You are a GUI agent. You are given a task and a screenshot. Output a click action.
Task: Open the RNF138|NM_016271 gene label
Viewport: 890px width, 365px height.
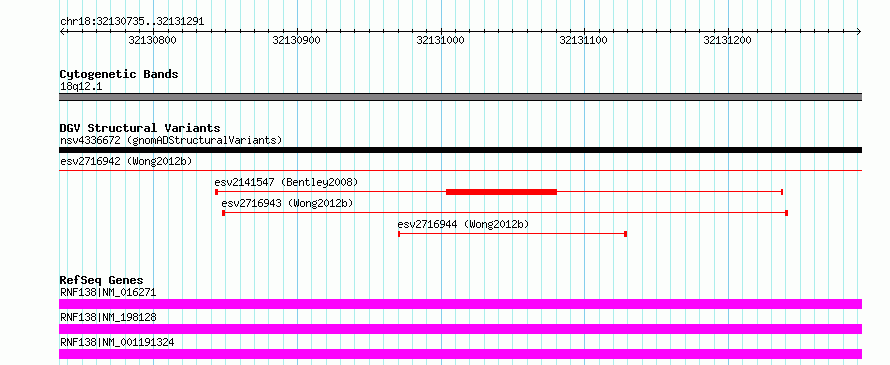(x=108, y=292)
